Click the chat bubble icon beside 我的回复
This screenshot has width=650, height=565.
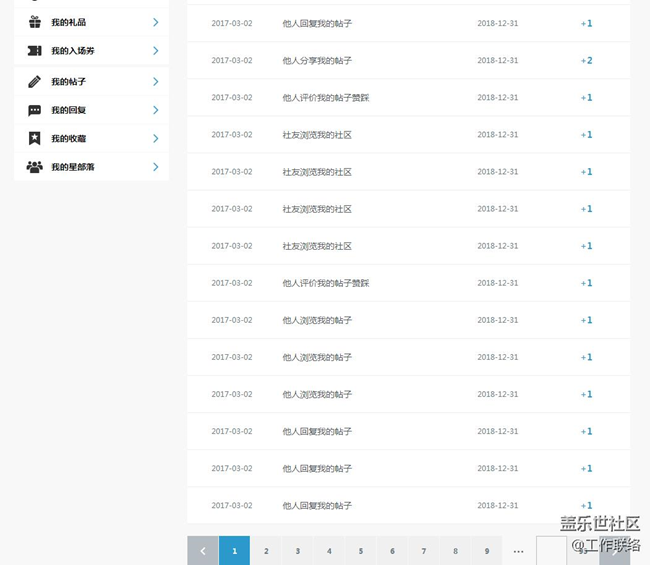[34, 110]
